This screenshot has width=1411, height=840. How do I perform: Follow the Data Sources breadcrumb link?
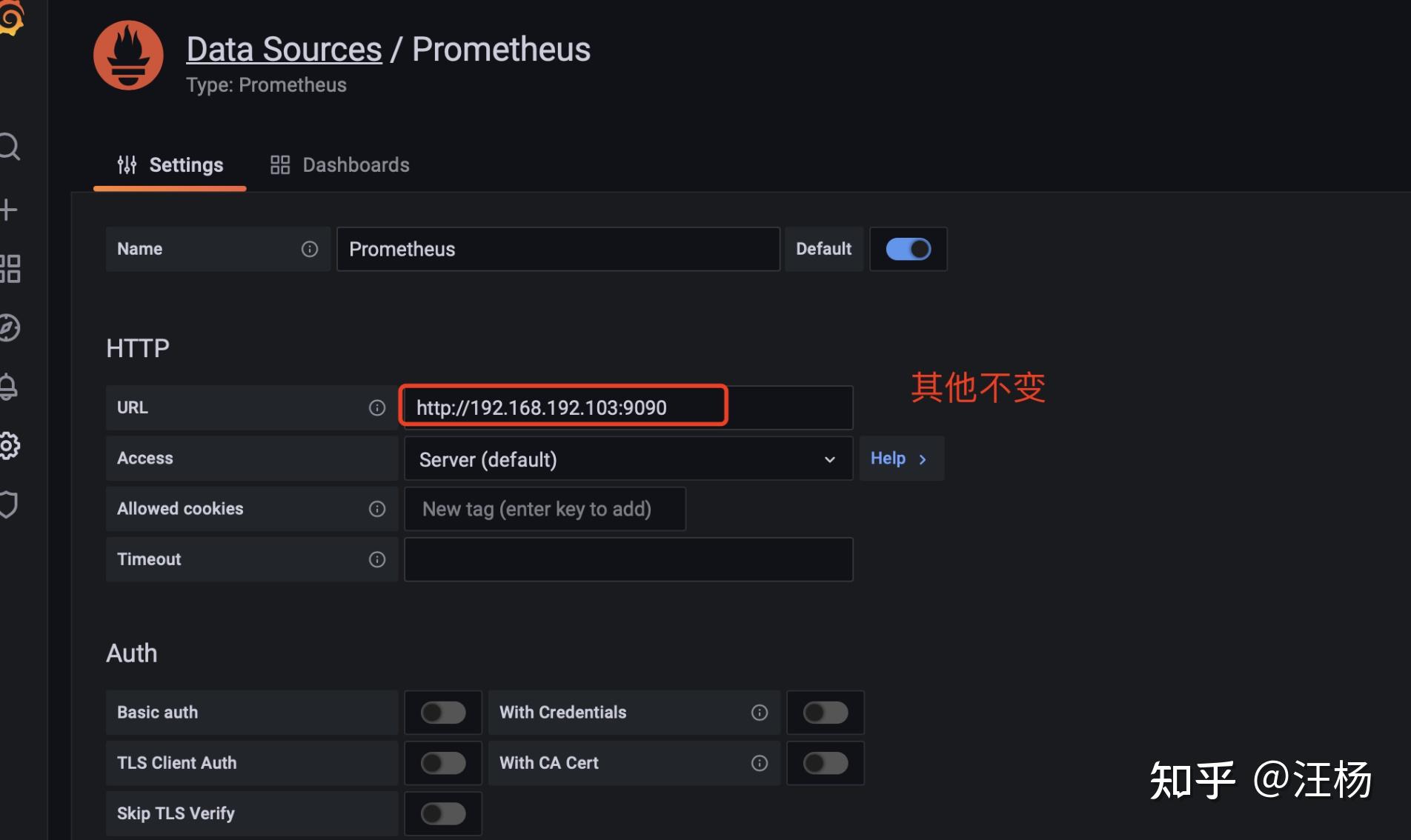(x=284, y=50)
